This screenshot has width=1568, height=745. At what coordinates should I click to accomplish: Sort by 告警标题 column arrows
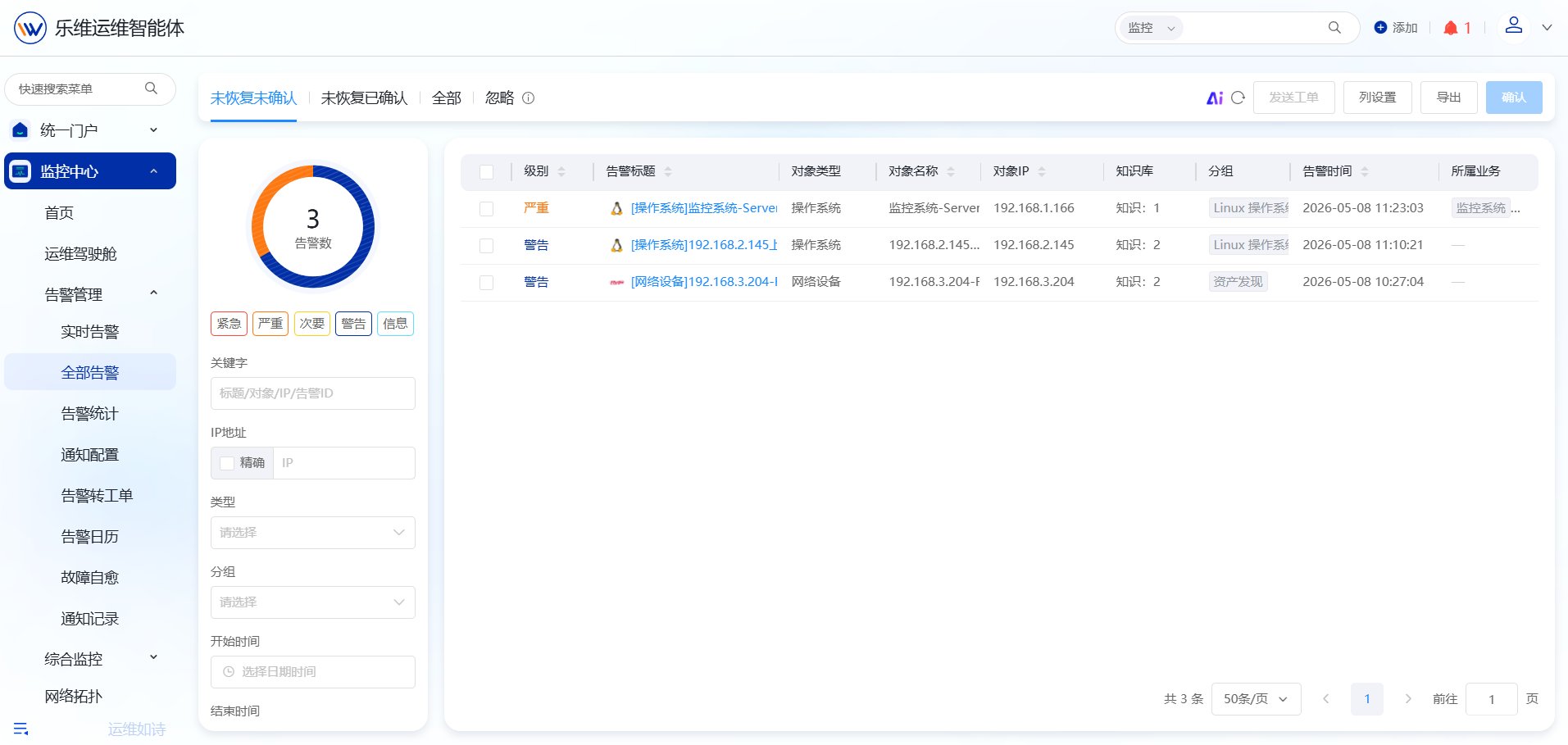pos(668,171)
